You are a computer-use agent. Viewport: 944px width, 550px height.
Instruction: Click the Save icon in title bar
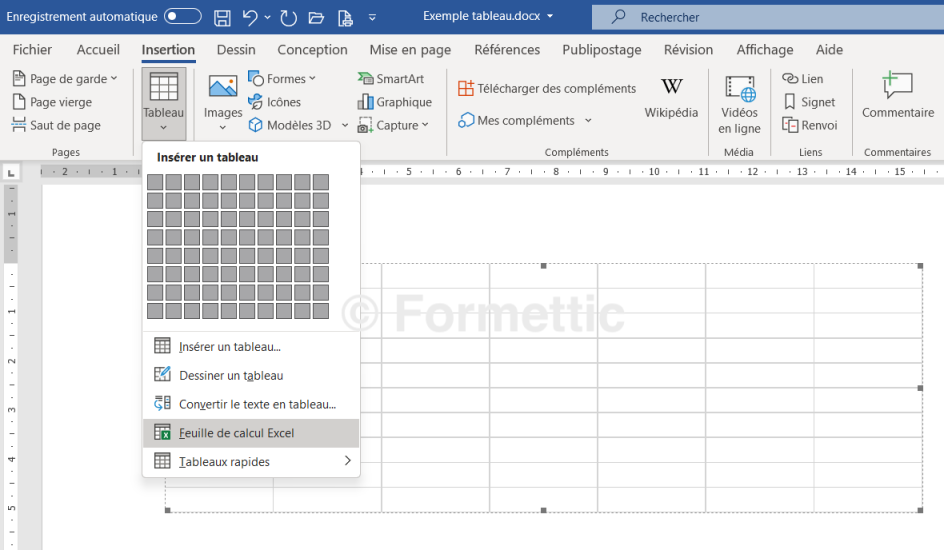(223, 17)
